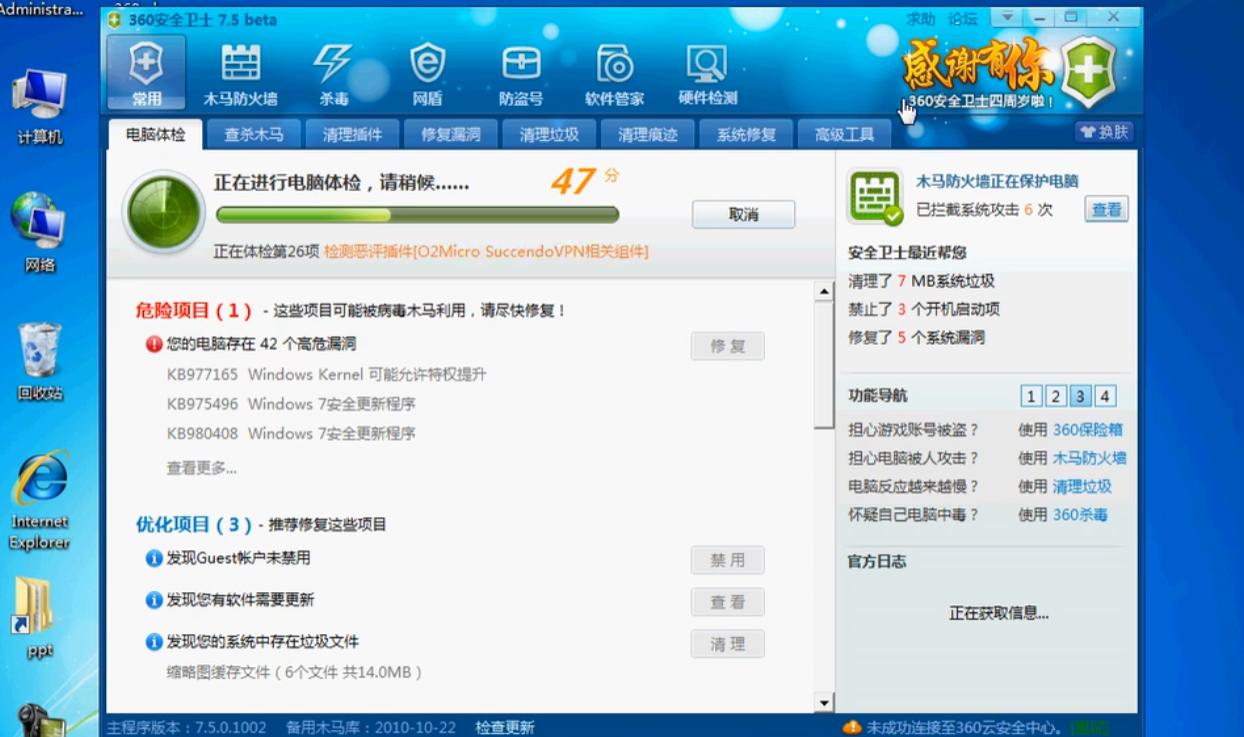Click 木马防火墙 link in 功能导航
1244x737 pixels.
pyautogui.click(x=1089, y=458)
